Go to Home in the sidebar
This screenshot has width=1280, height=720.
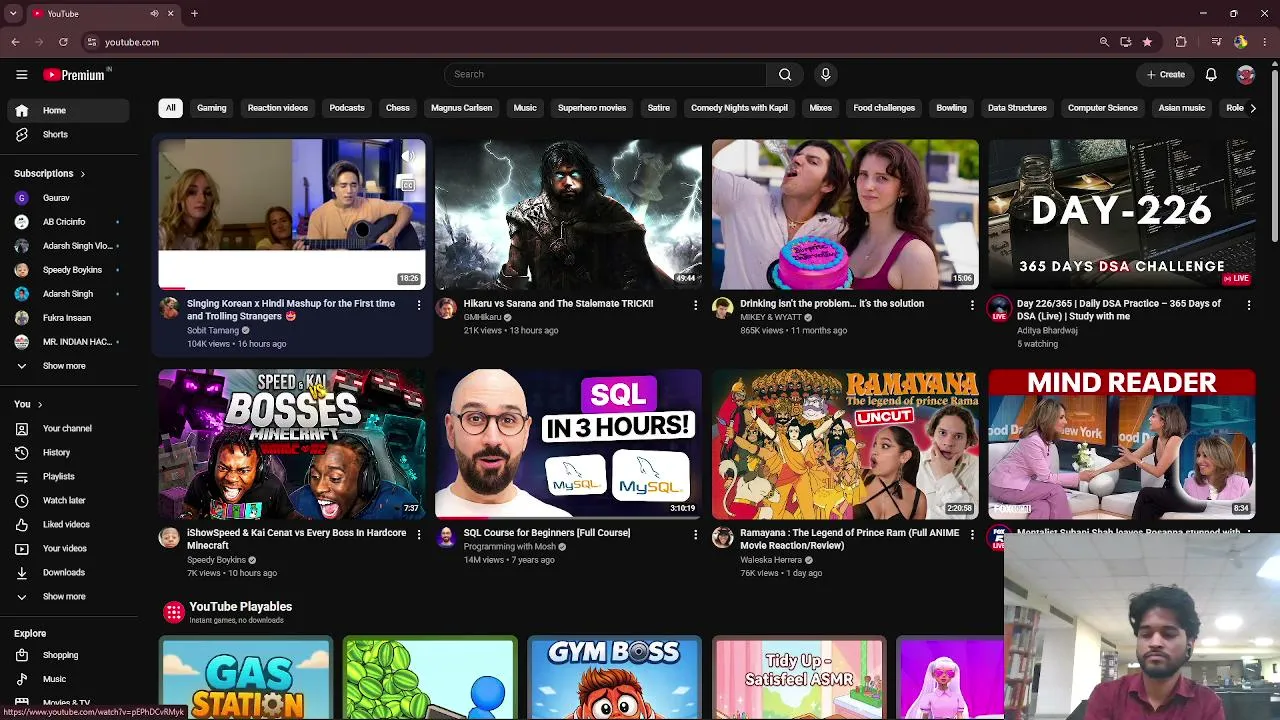67,110
